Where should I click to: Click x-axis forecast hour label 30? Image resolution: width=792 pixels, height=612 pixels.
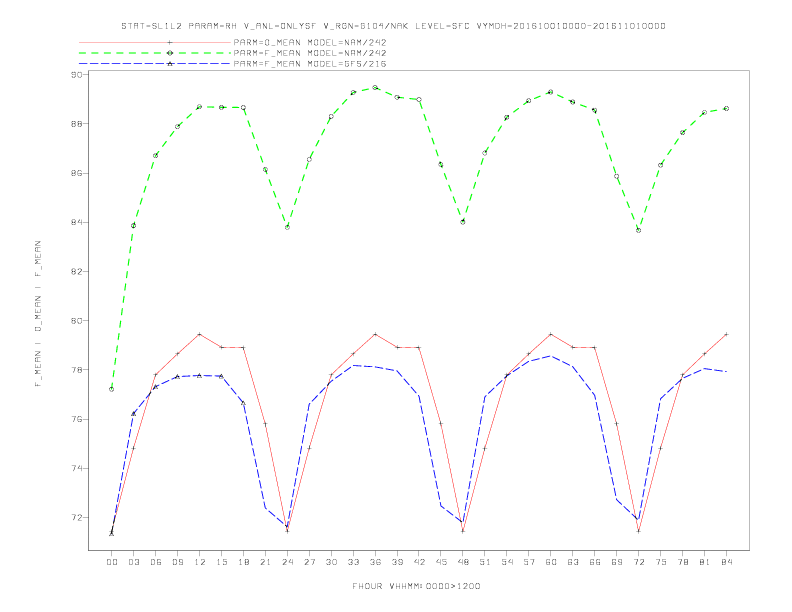coord(331,562)
